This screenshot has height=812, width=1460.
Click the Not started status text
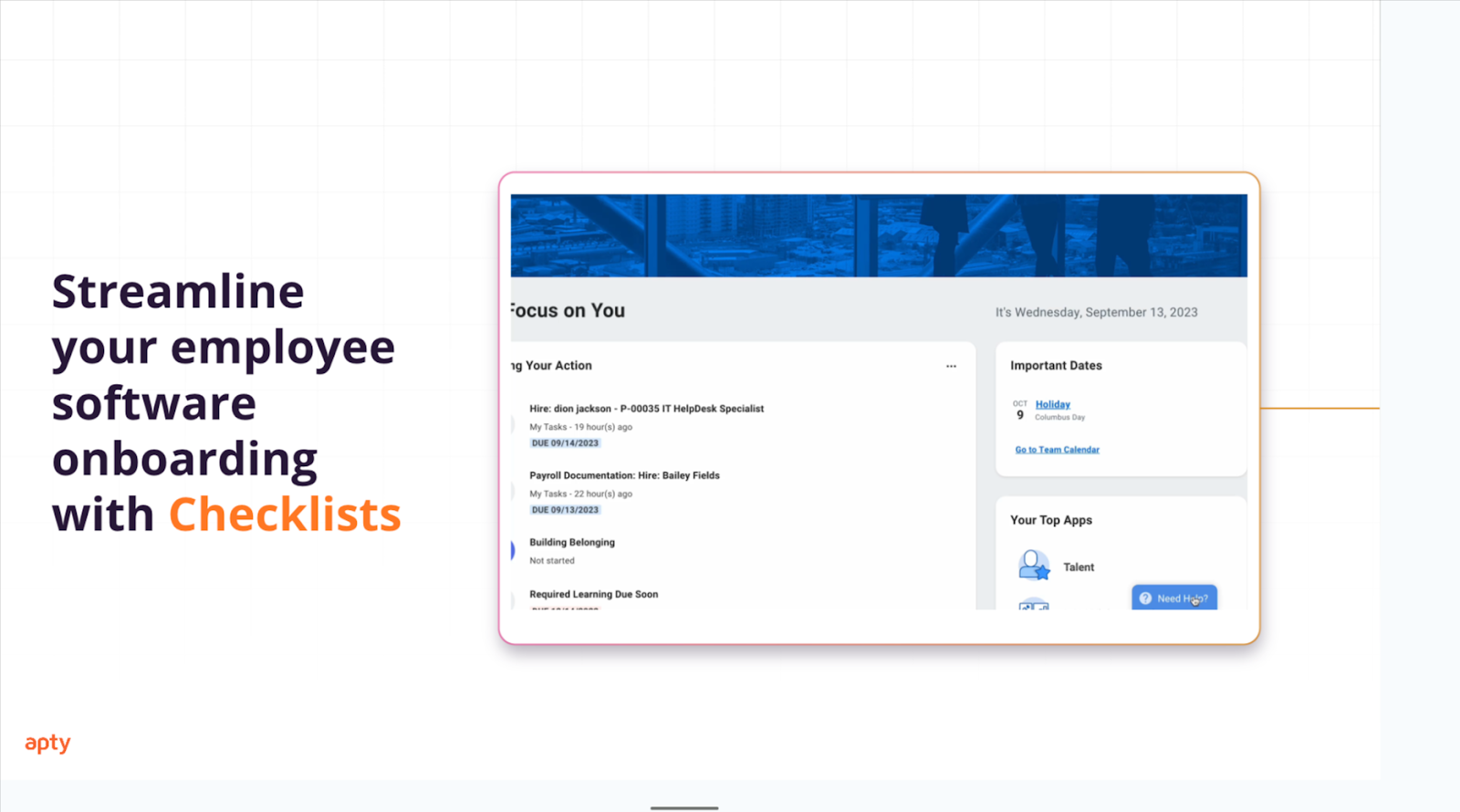pos(552,561)
